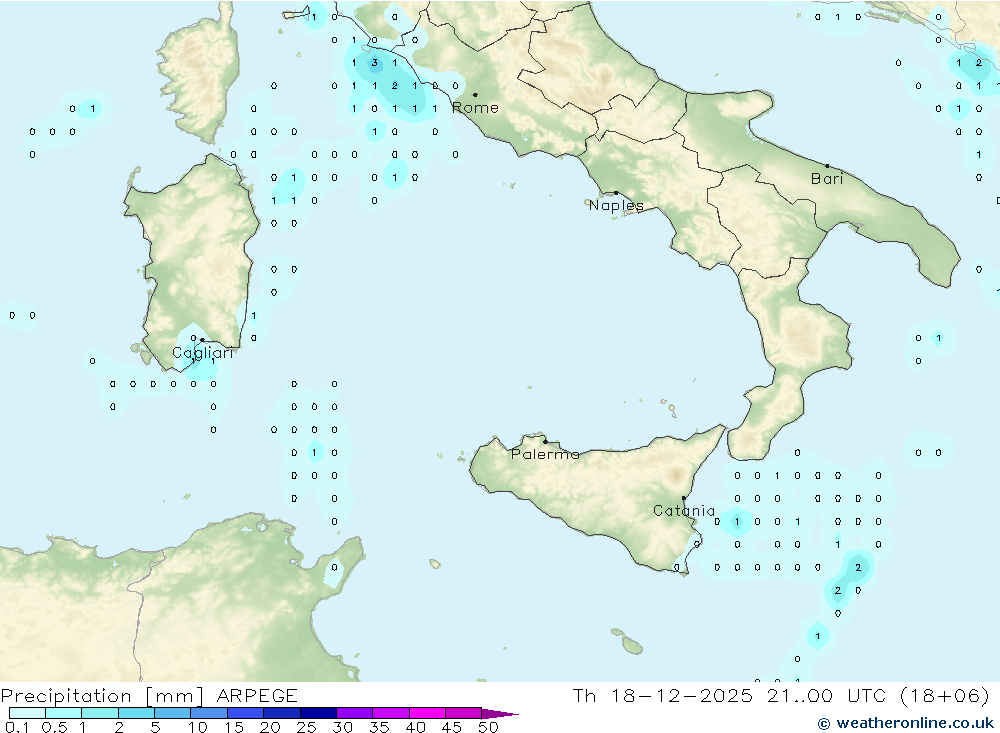This screenshot has width=1000, height=733.
Task: Click the "(18+06)" forecast offset text
Action: (x=945, y=696)
